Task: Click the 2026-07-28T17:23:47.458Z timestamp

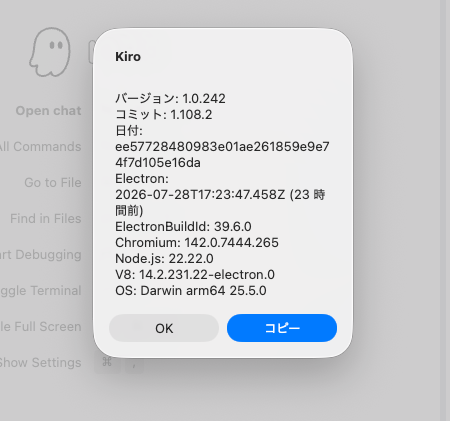Action: 200,195
